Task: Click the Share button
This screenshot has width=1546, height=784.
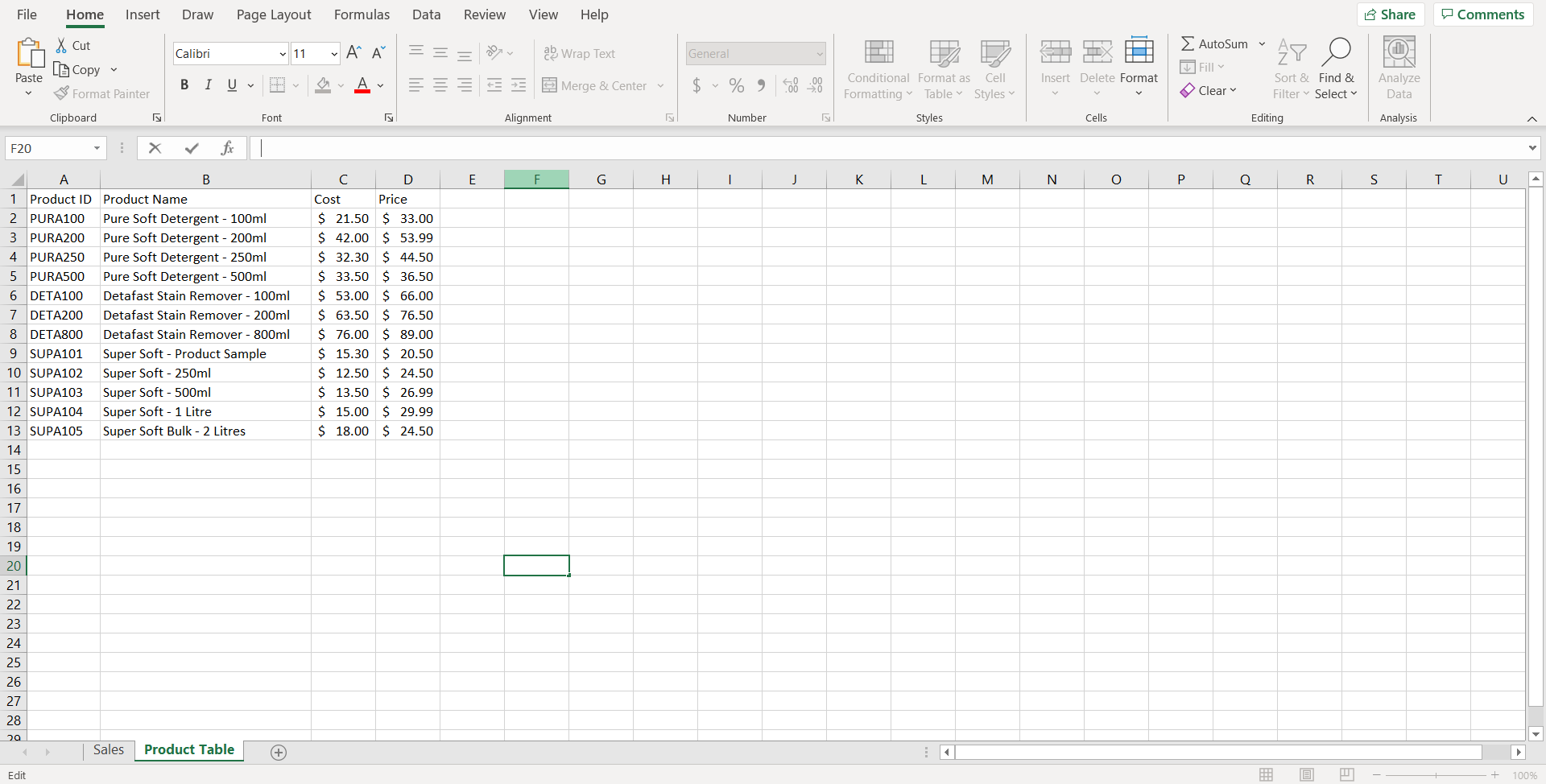Action: pos(1391,14)
